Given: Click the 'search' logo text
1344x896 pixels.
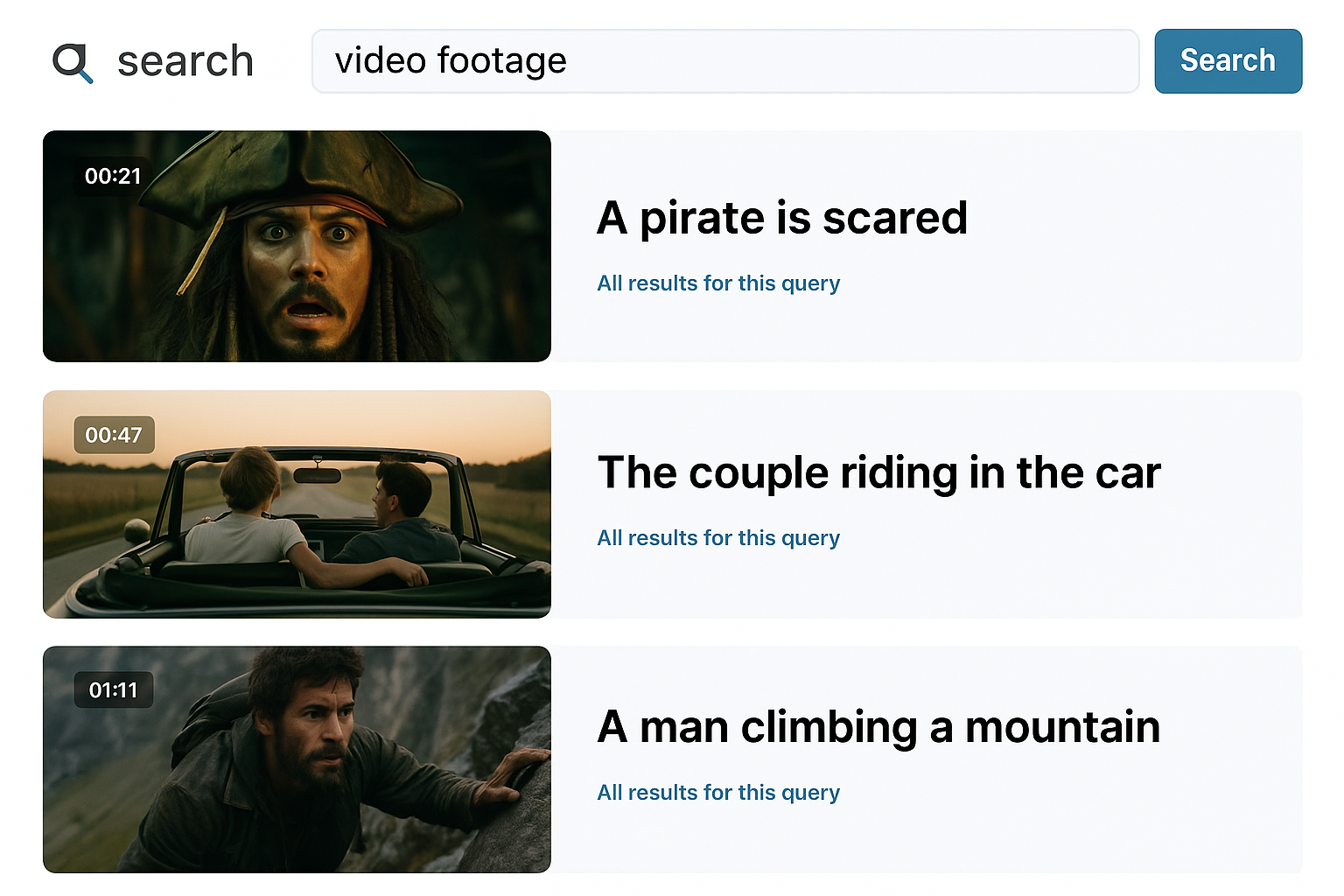Looking at the screenshot, I should pyautogui.click(x=185, y=60).
